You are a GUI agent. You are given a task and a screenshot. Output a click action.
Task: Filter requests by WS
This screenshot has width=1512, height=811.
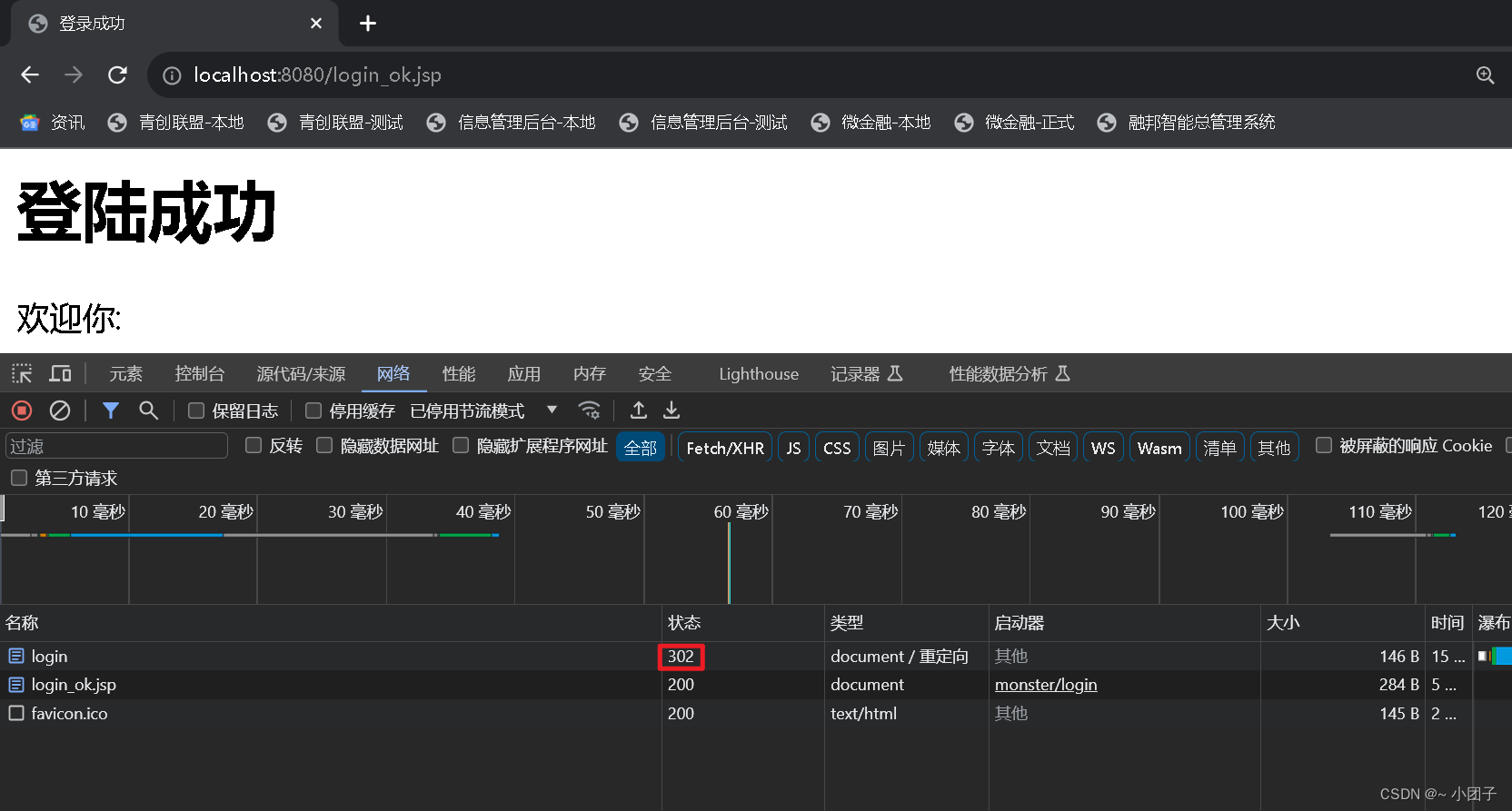point(1103,447)
